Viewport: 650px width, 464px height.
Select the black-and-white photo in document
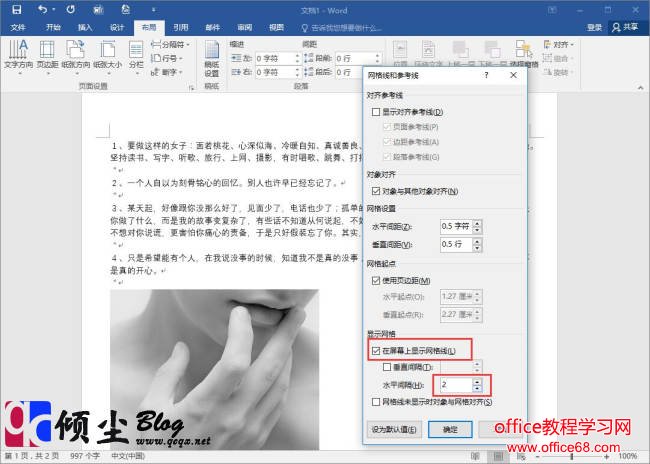pos(214,369)
